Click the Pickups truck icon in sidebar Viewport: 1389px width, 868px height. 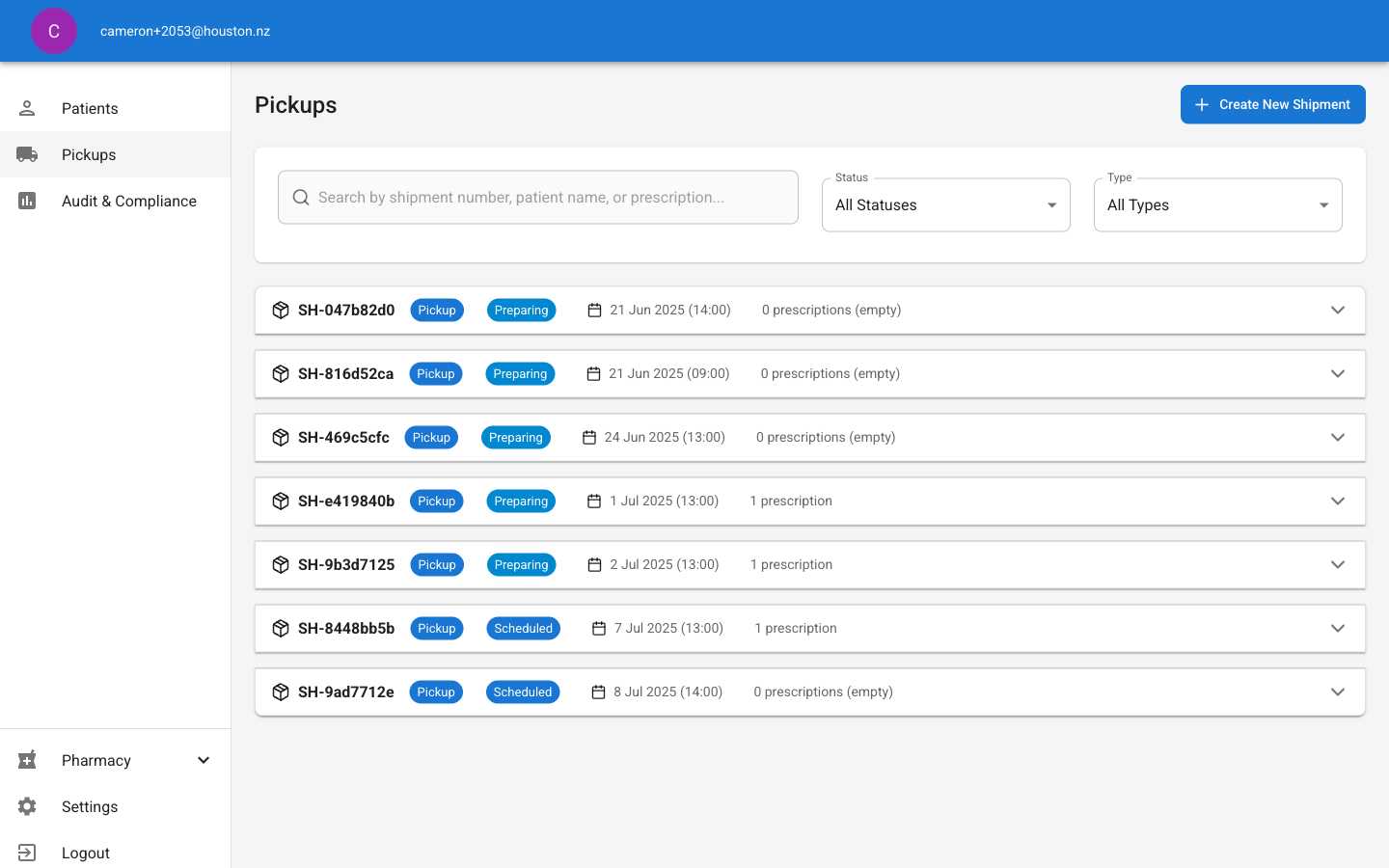point(27,154)
